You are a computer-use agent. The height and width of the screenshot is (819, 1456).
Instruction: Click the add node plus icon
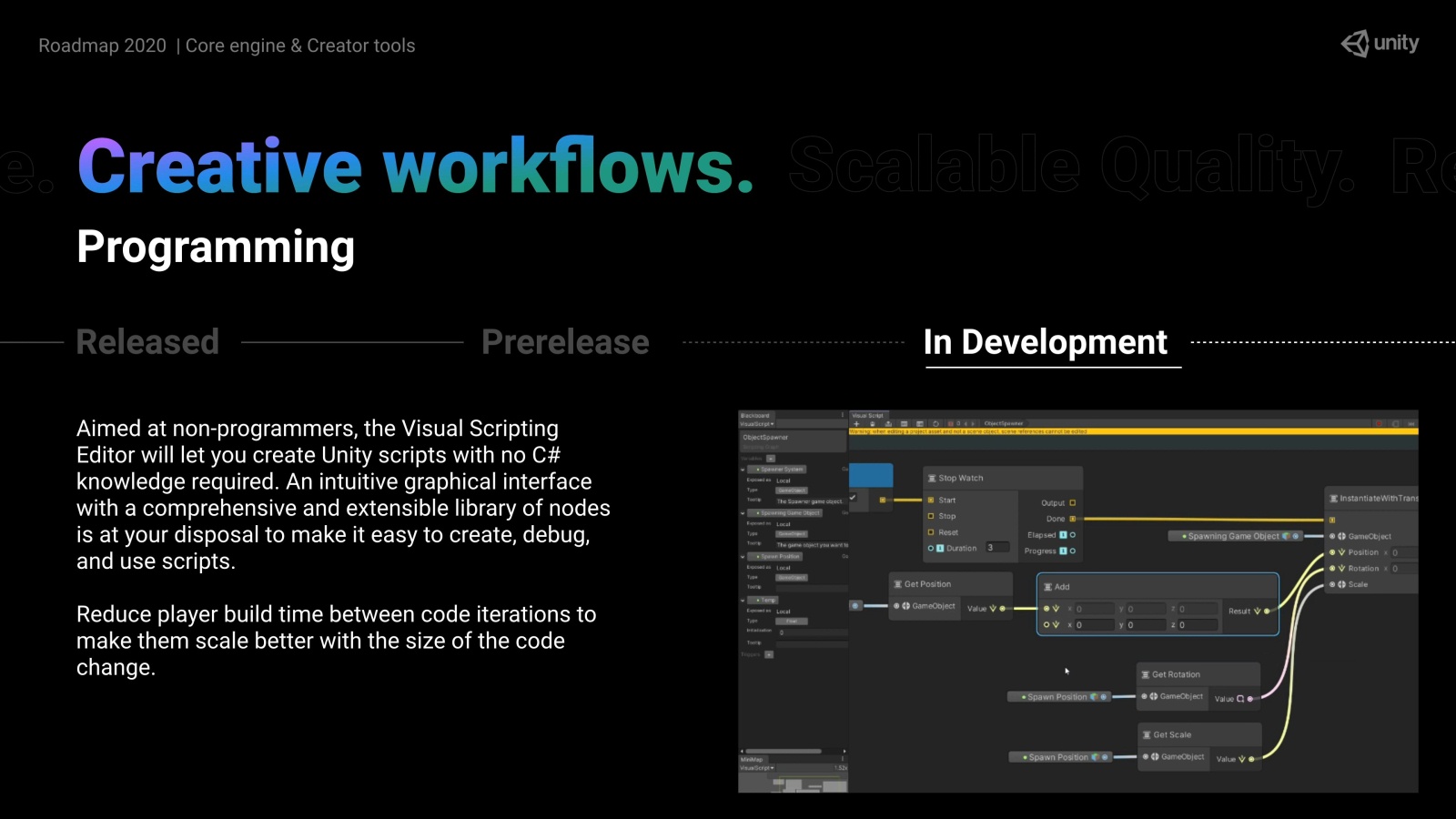coord(856,424)
